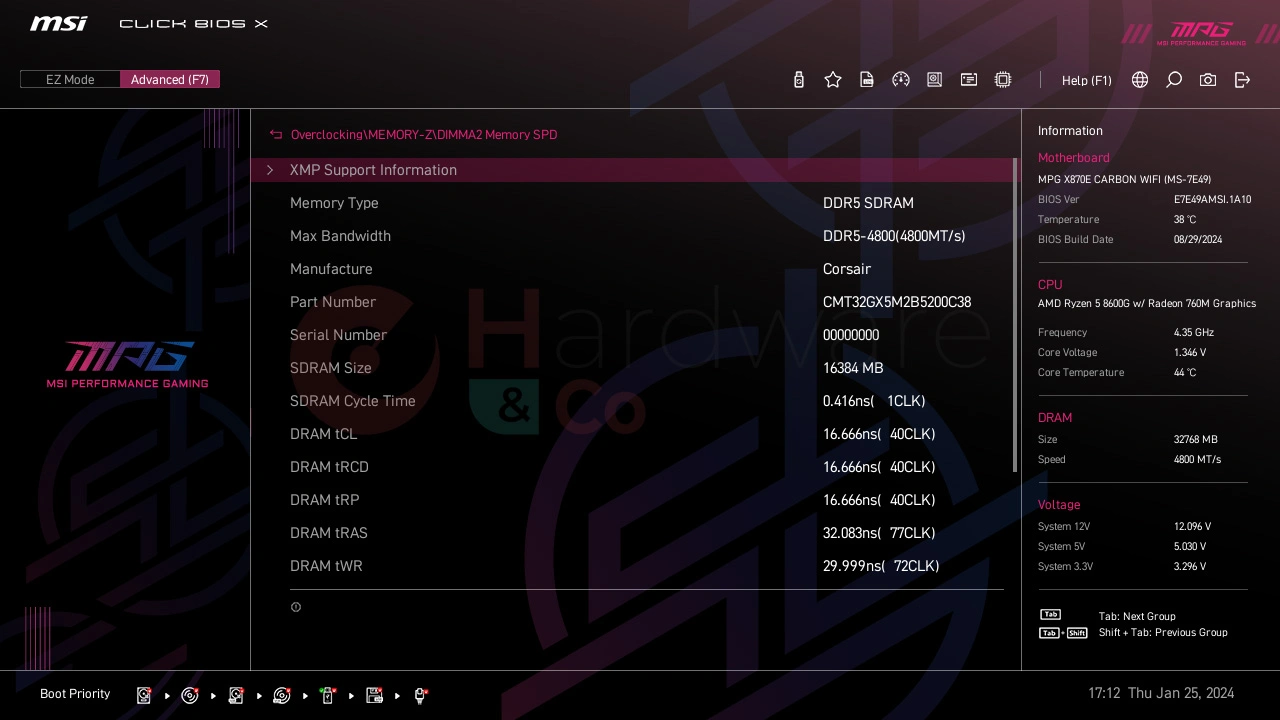The width and height of the screenshot is (1280, 720).
Task: Go back via breadcrumb return arrow
Action: tap(276, 135)
